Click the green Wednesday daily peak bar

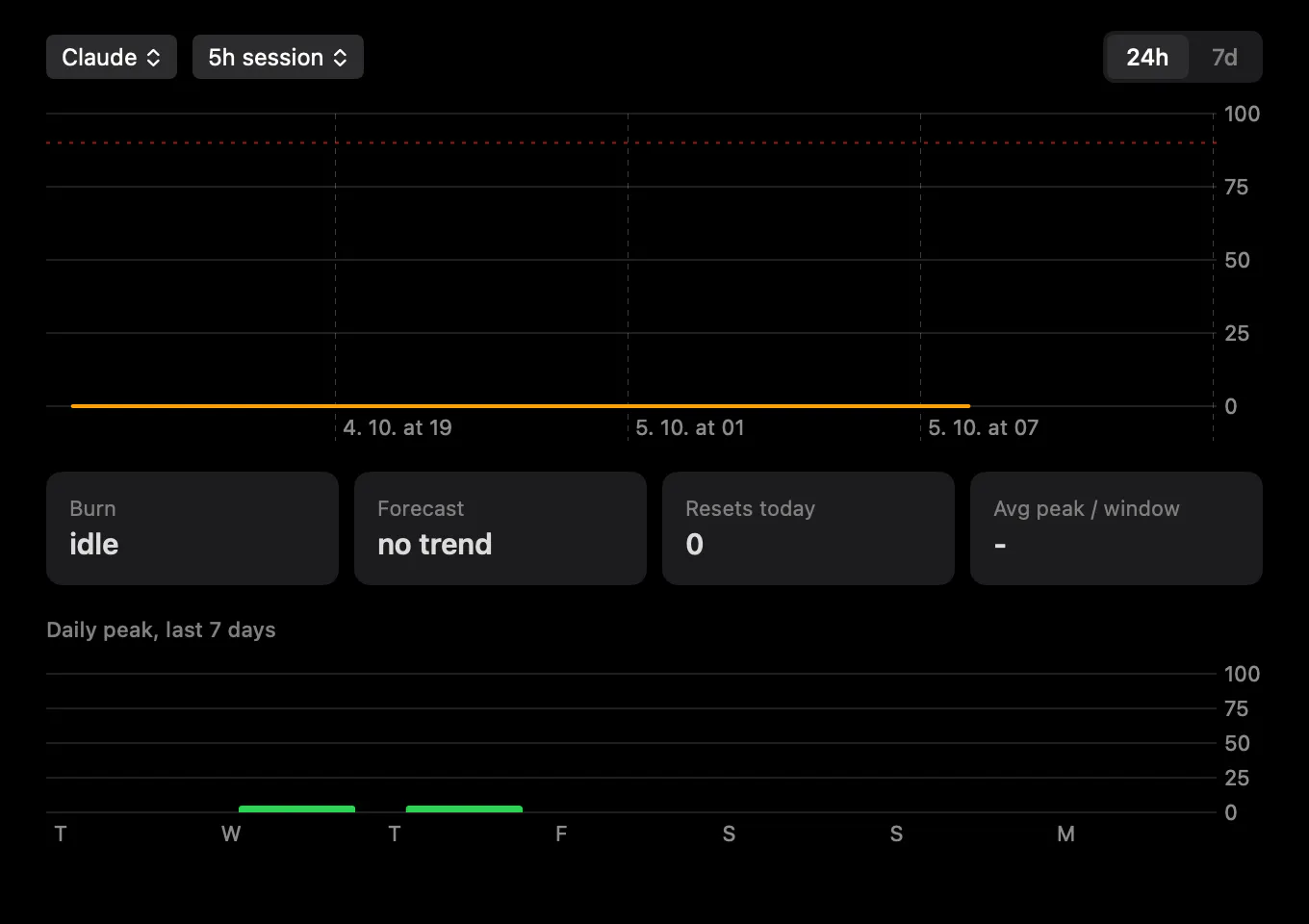[x=296, y=809]
